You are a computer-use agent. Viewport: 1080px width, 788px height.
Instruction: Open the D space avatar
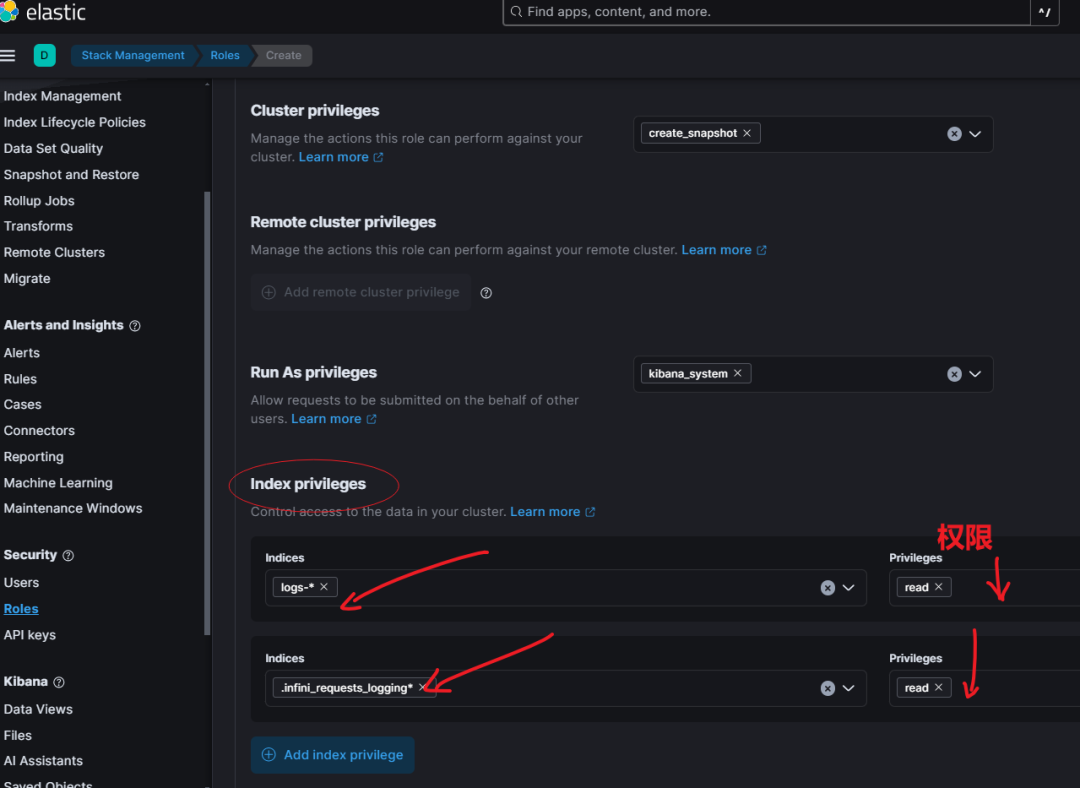(x=45, y=55)
